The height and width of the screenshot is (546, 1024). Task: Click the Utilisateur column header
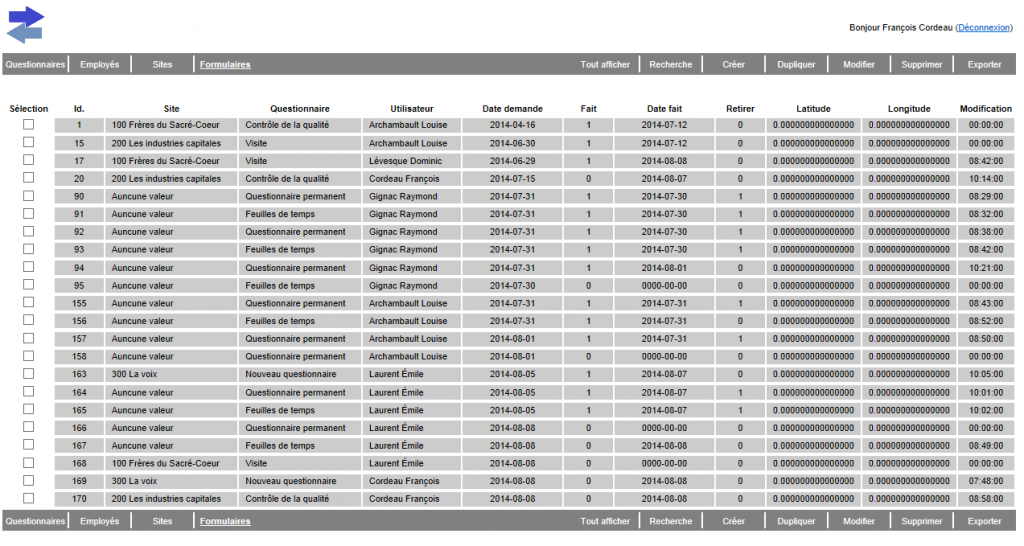click(412, 108)
